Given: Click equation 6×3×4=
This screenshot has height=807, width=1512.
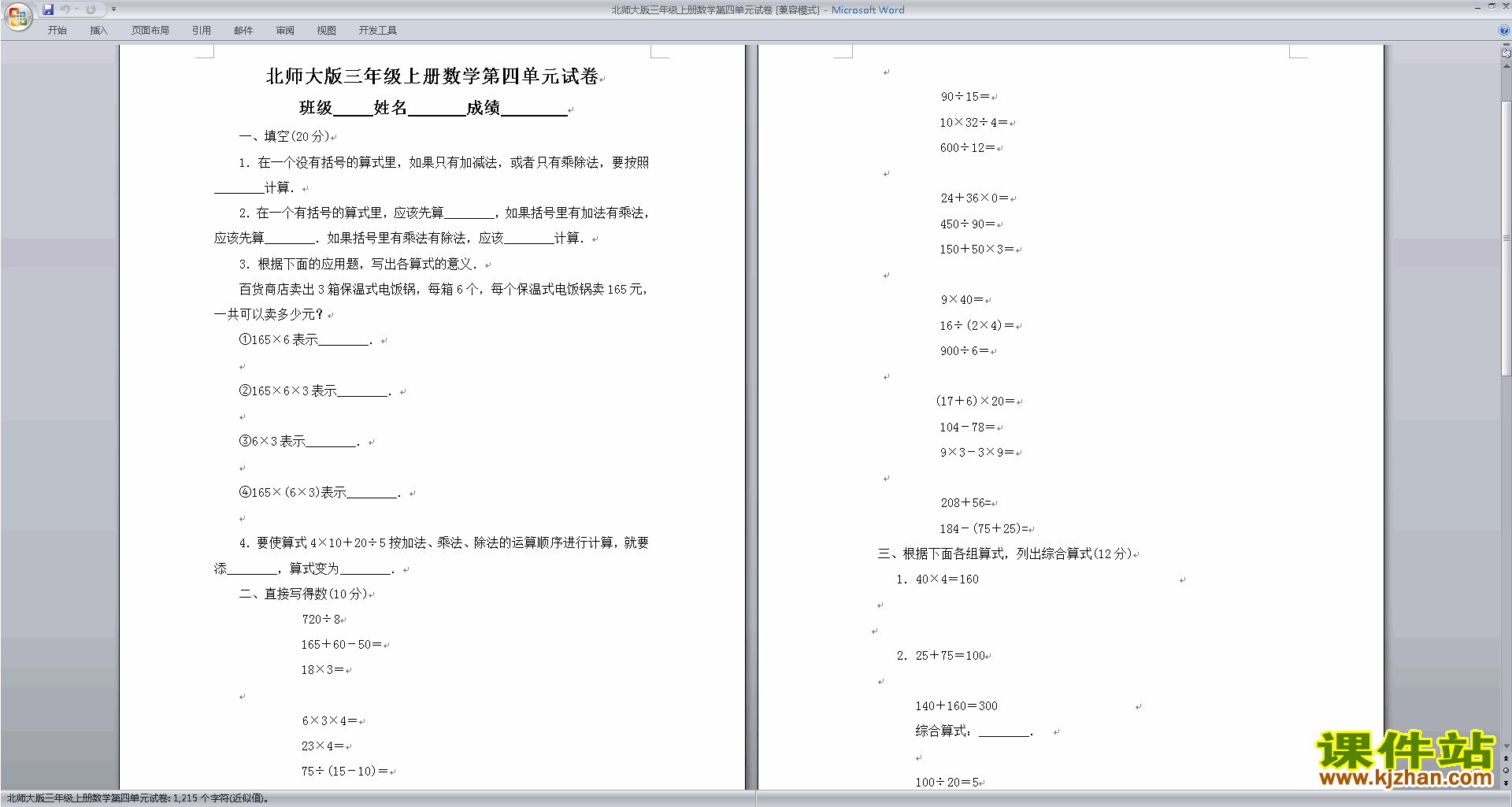Looking at the screenshot, I should pyautogui.click(x=329, y=721).
